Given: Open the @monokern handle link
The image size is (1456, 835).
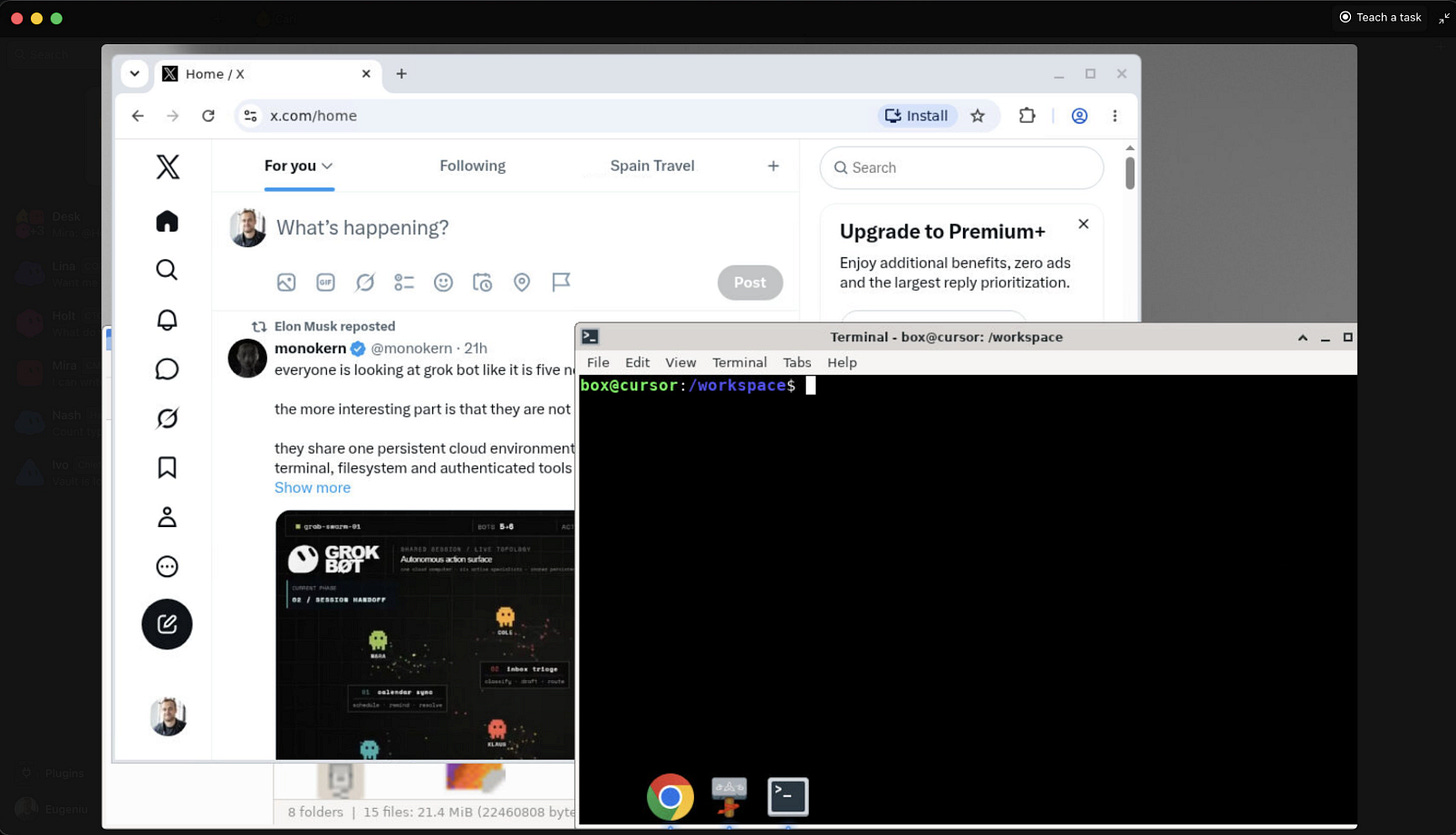Looking at the screenshot, I should pyautogui.click(x=413, y=348).
